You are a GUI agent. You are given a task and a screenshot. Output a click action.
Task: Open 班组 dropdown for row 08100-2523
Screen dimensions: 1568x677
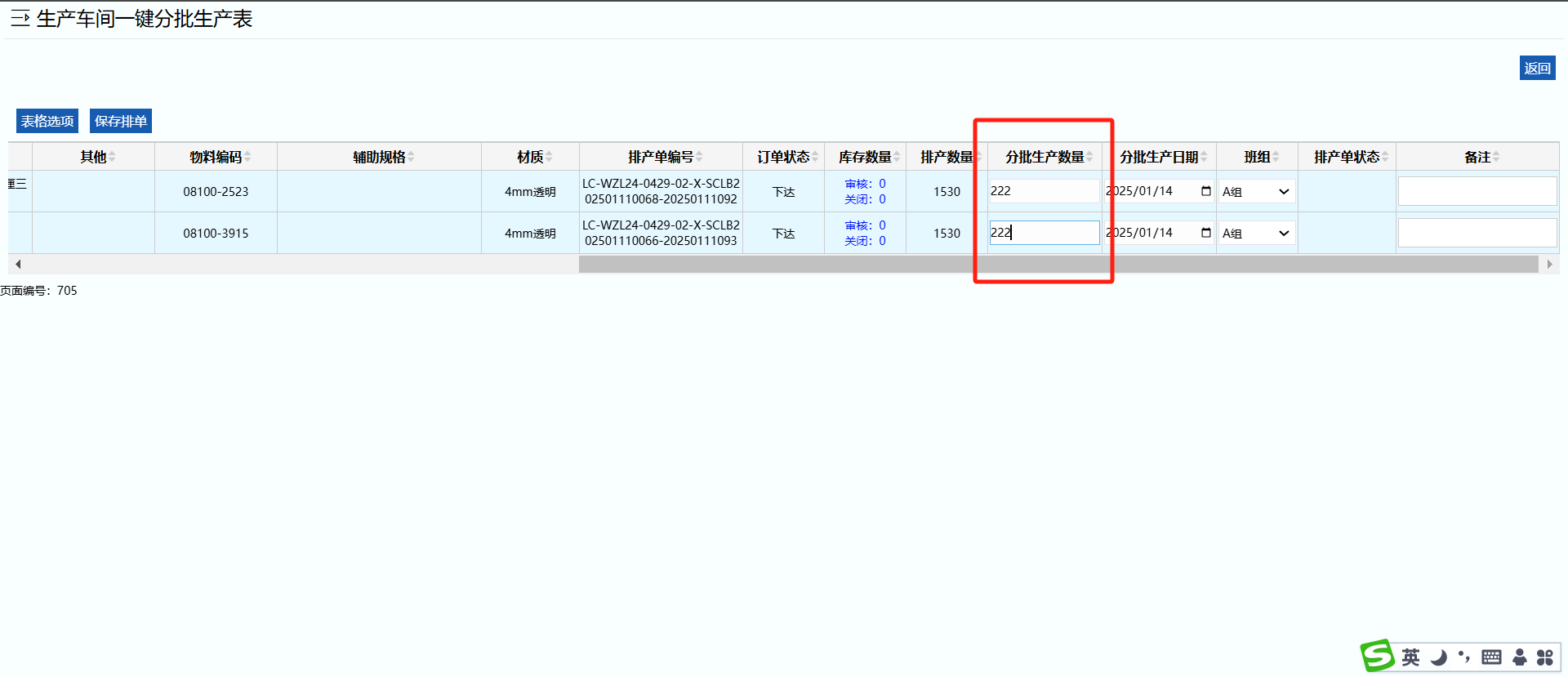[1257, 191]
